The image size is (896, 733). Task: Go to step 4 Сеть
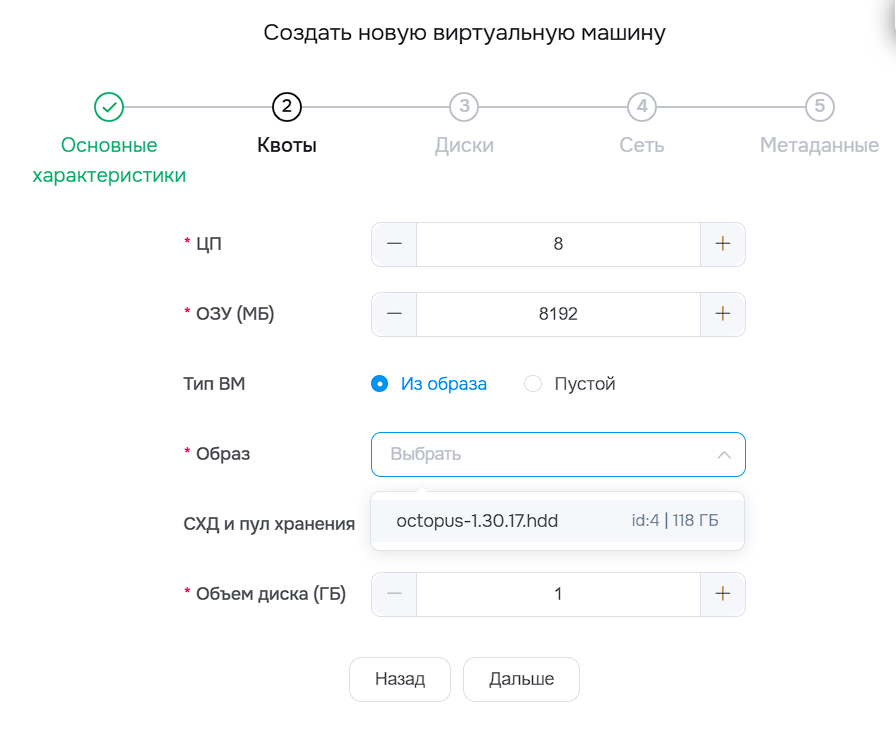tap(642, 106)
